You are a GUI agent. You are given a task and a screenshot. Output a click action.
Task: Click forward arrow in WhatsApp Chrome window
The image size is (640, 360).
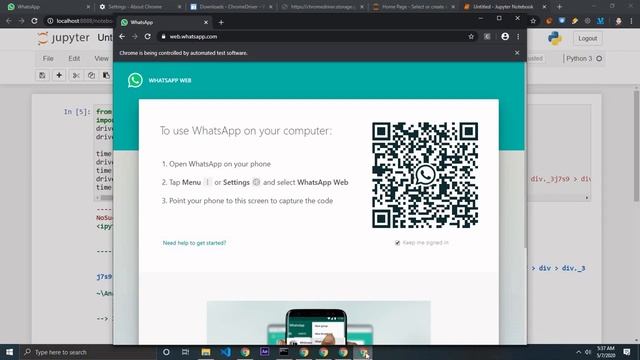coord(135,37)
